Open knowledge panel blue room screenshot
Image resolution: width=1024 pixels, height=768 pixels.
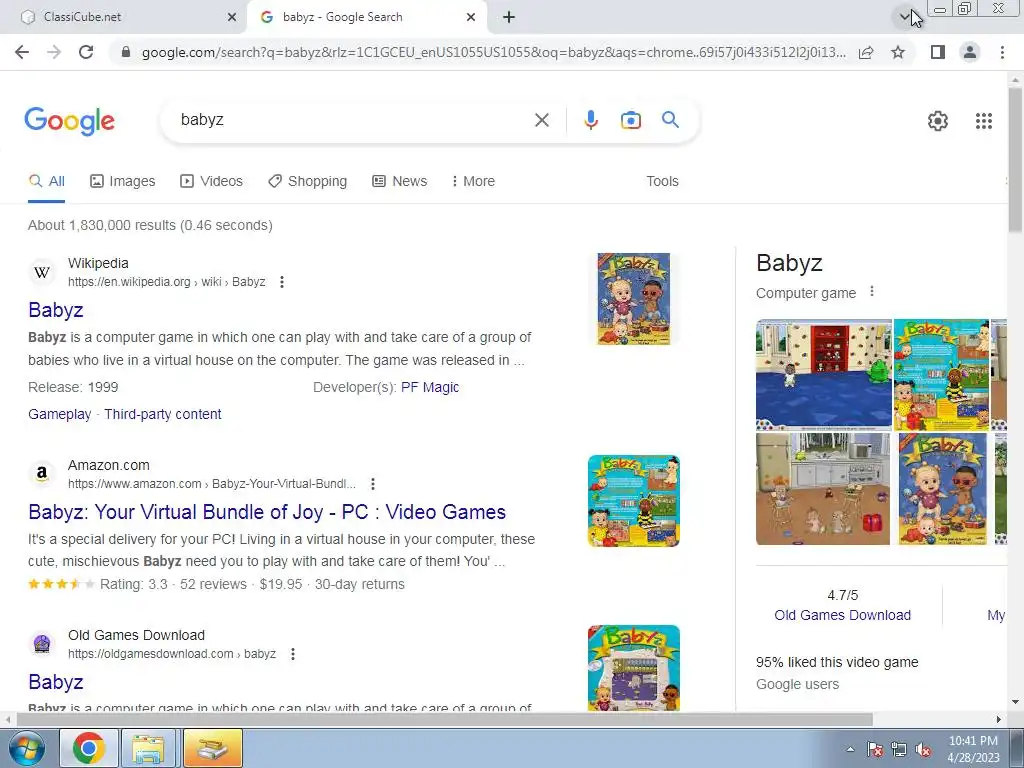(x=824, y=374)
